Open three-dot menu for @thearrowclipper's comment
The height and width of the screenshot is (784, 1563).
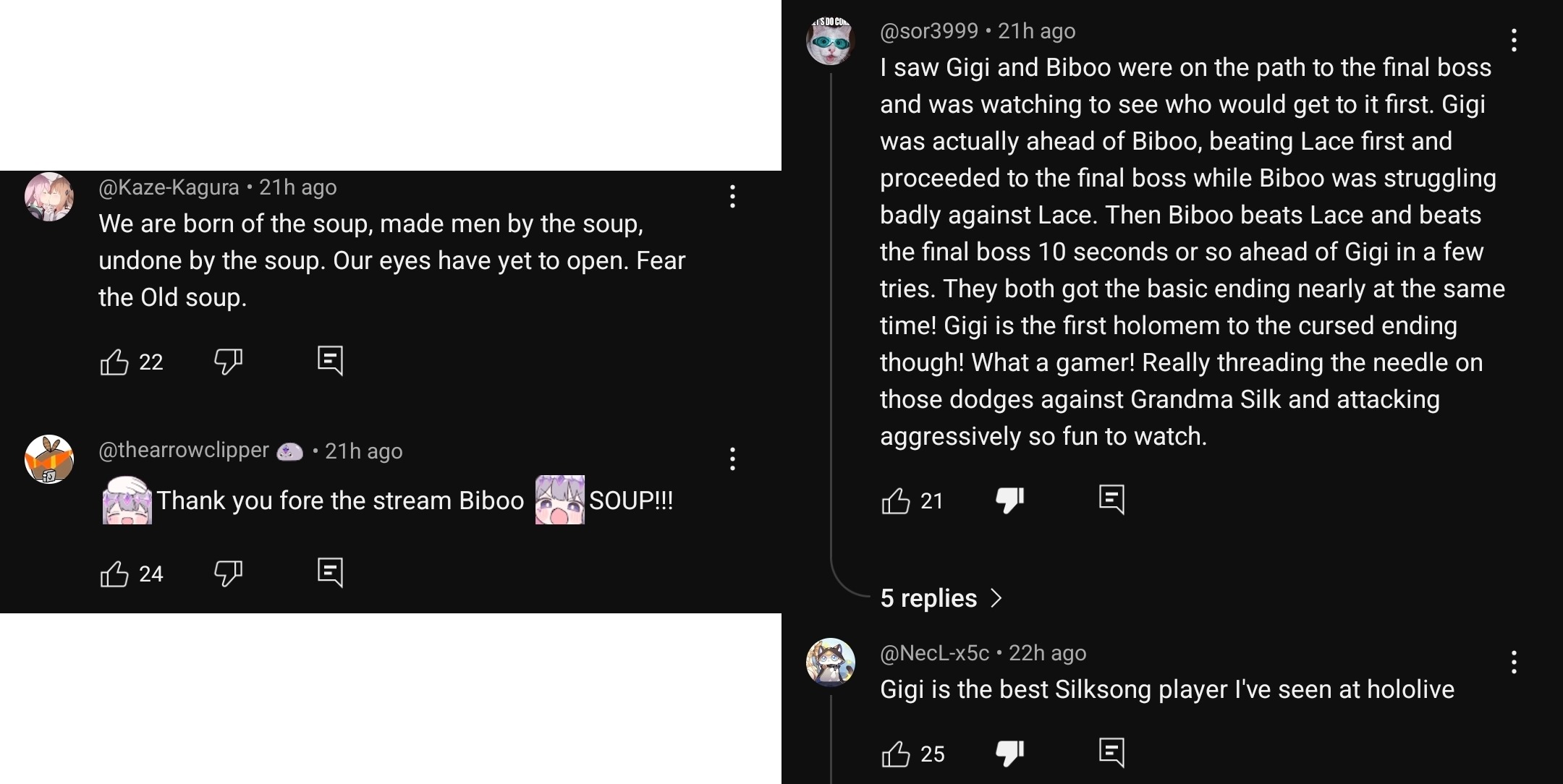coord(732,459)
